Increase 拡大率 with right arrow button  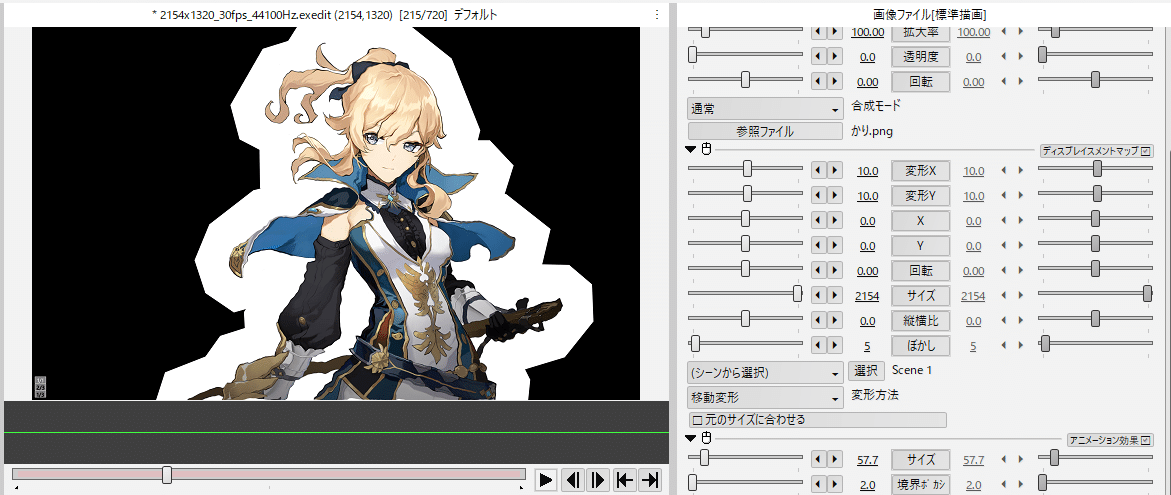tap(835, 32)
